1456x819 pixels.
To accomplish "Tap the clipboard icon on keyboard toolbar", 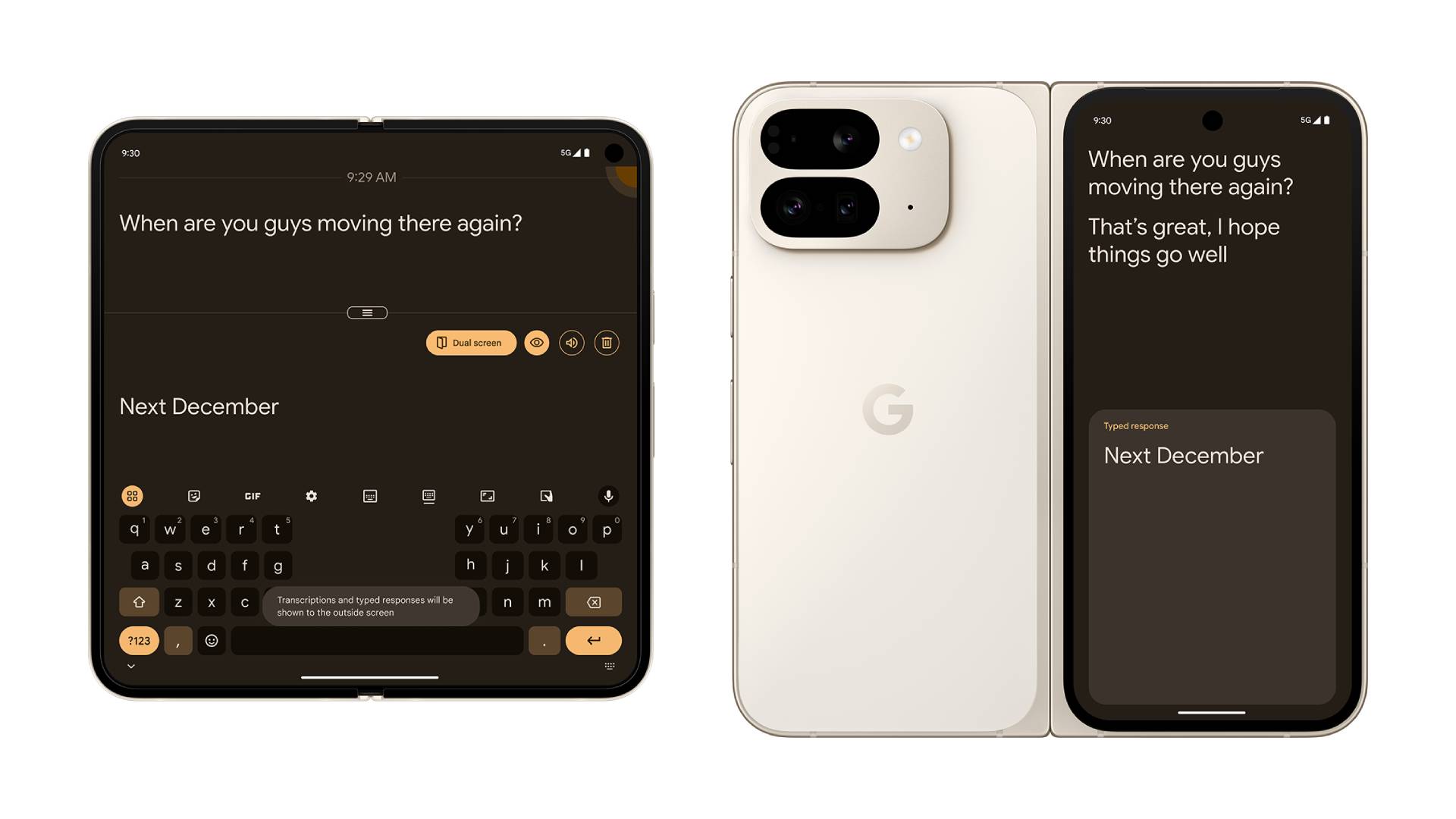I will pos(546,496).
